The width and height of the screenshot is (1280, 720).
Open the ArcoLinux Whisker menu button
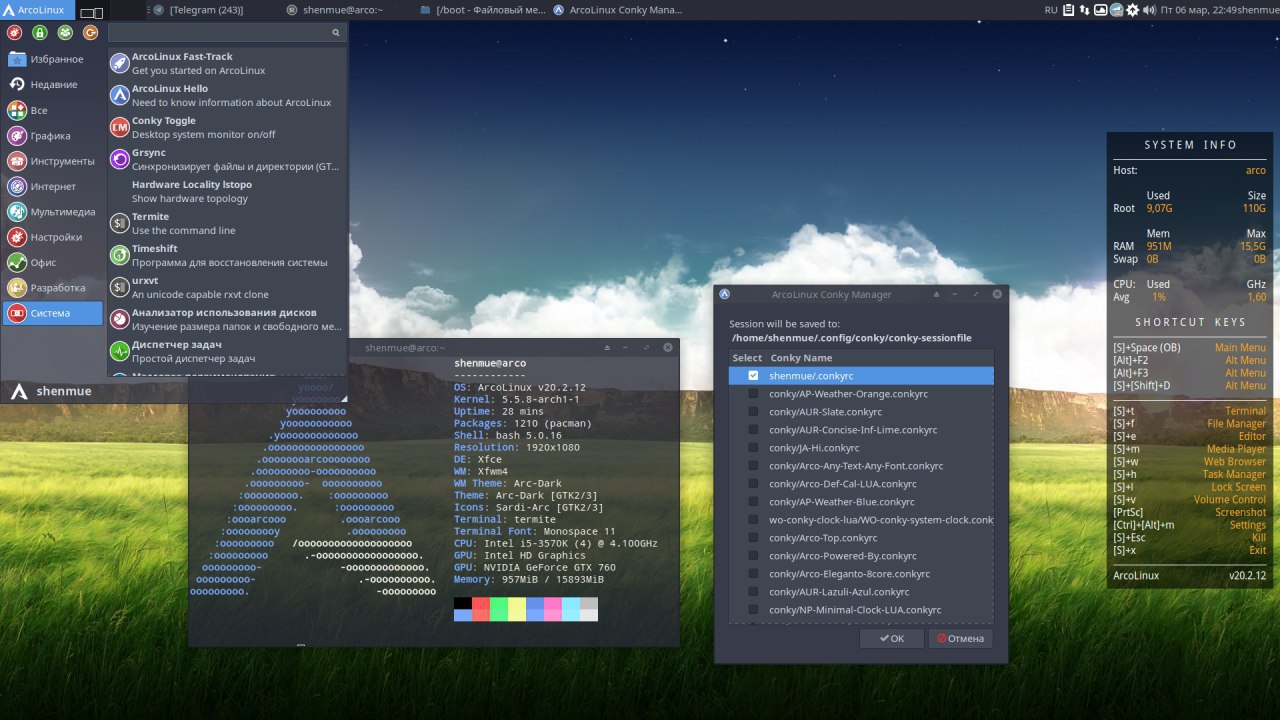coord(37,10)
